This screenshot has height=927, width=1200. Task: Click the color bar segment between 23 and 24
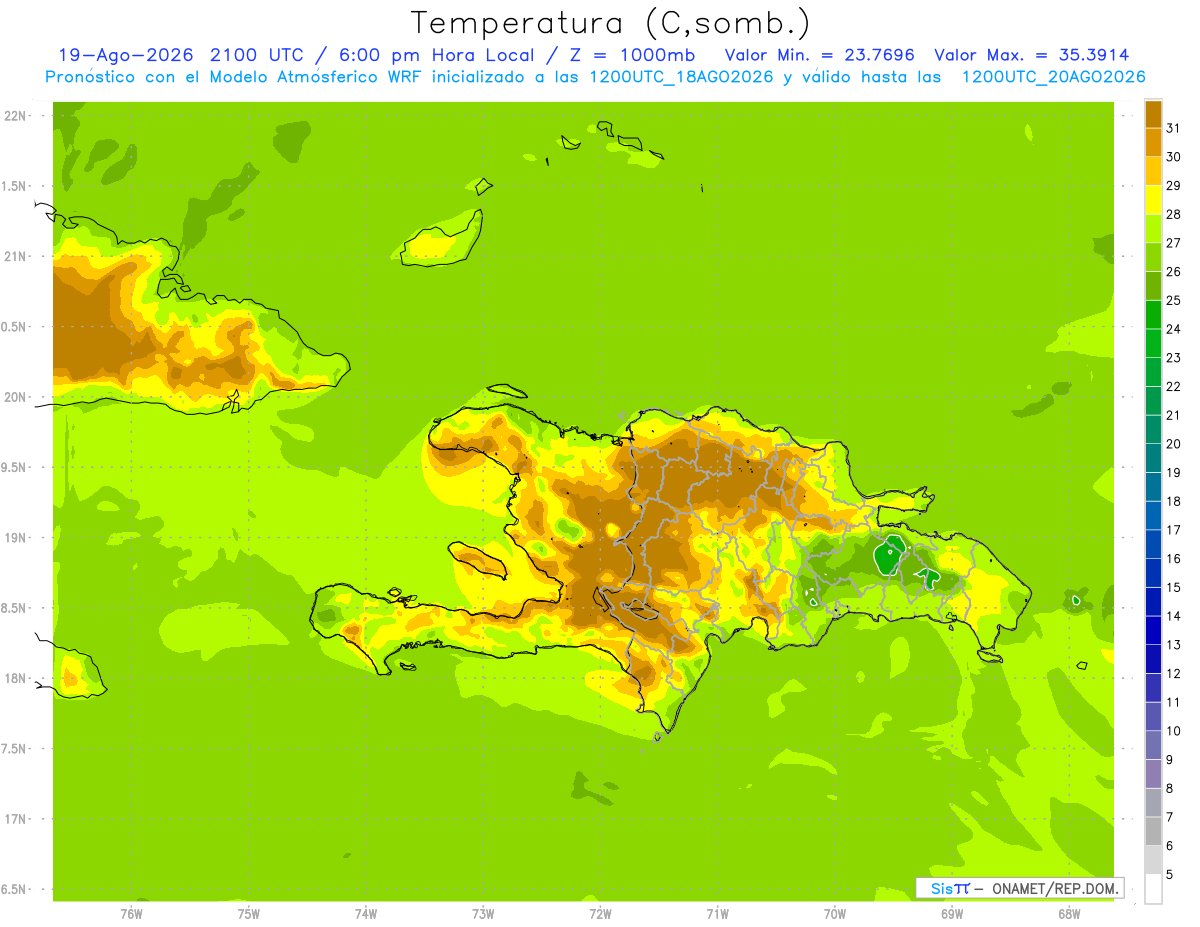(x=1153, y=343)
